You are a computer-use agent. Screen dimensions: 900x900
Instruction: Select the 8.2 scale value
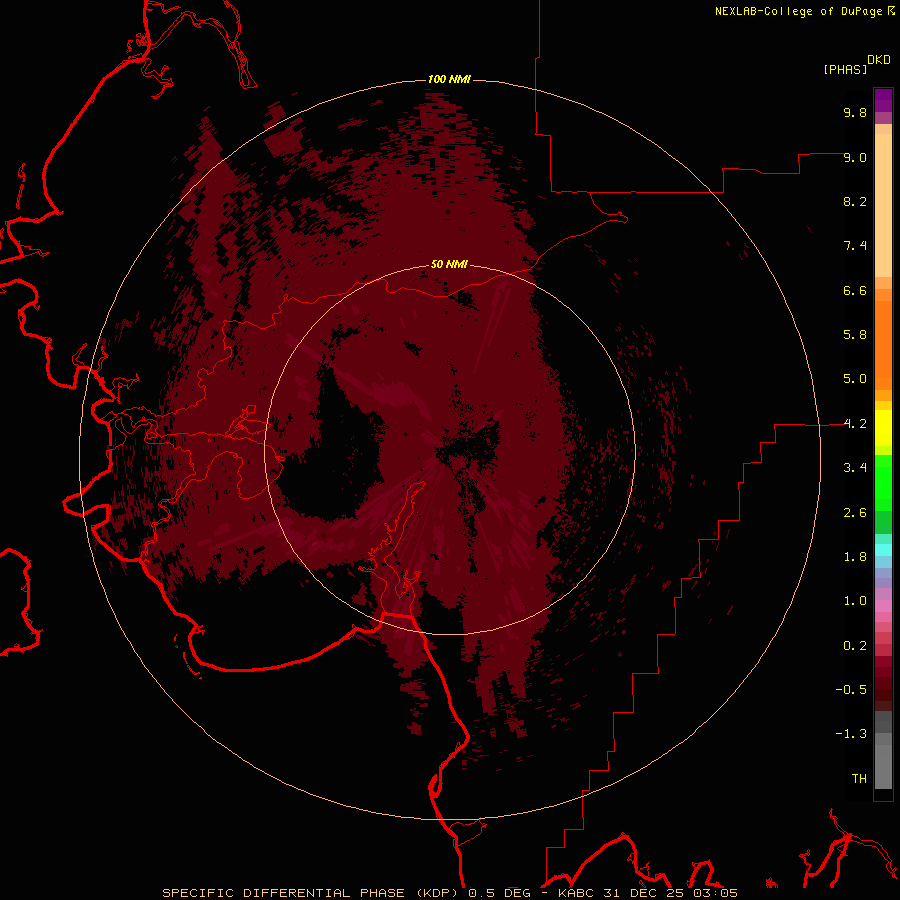855,201
